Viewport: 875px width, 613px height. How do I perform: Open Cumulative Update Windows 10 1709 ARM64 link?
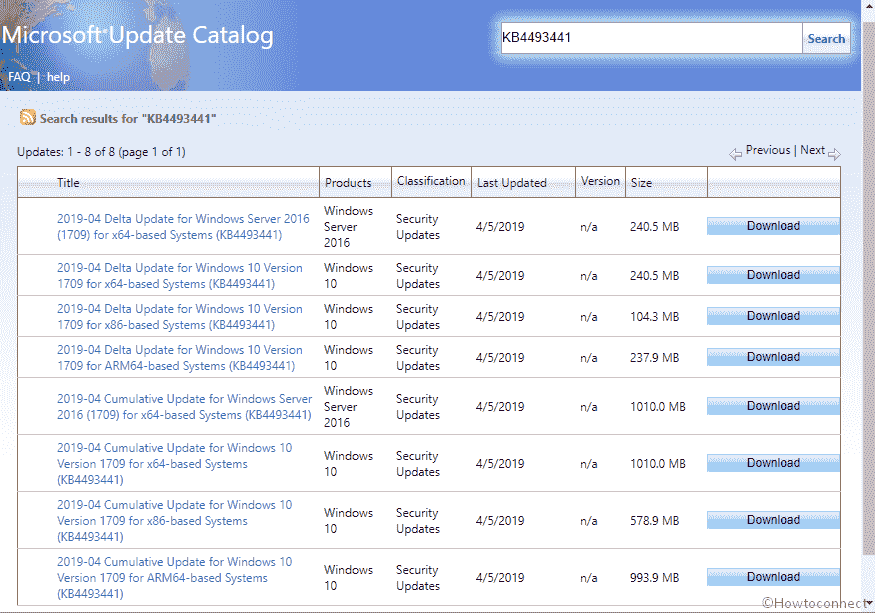point(175,577)
